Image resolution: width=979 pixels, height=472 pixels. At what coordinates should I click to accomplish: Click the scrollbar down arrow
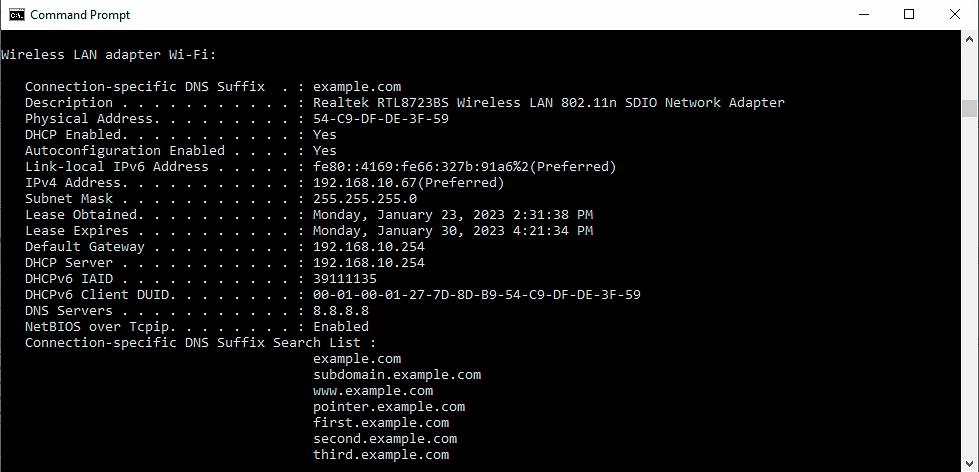(969, 463)
